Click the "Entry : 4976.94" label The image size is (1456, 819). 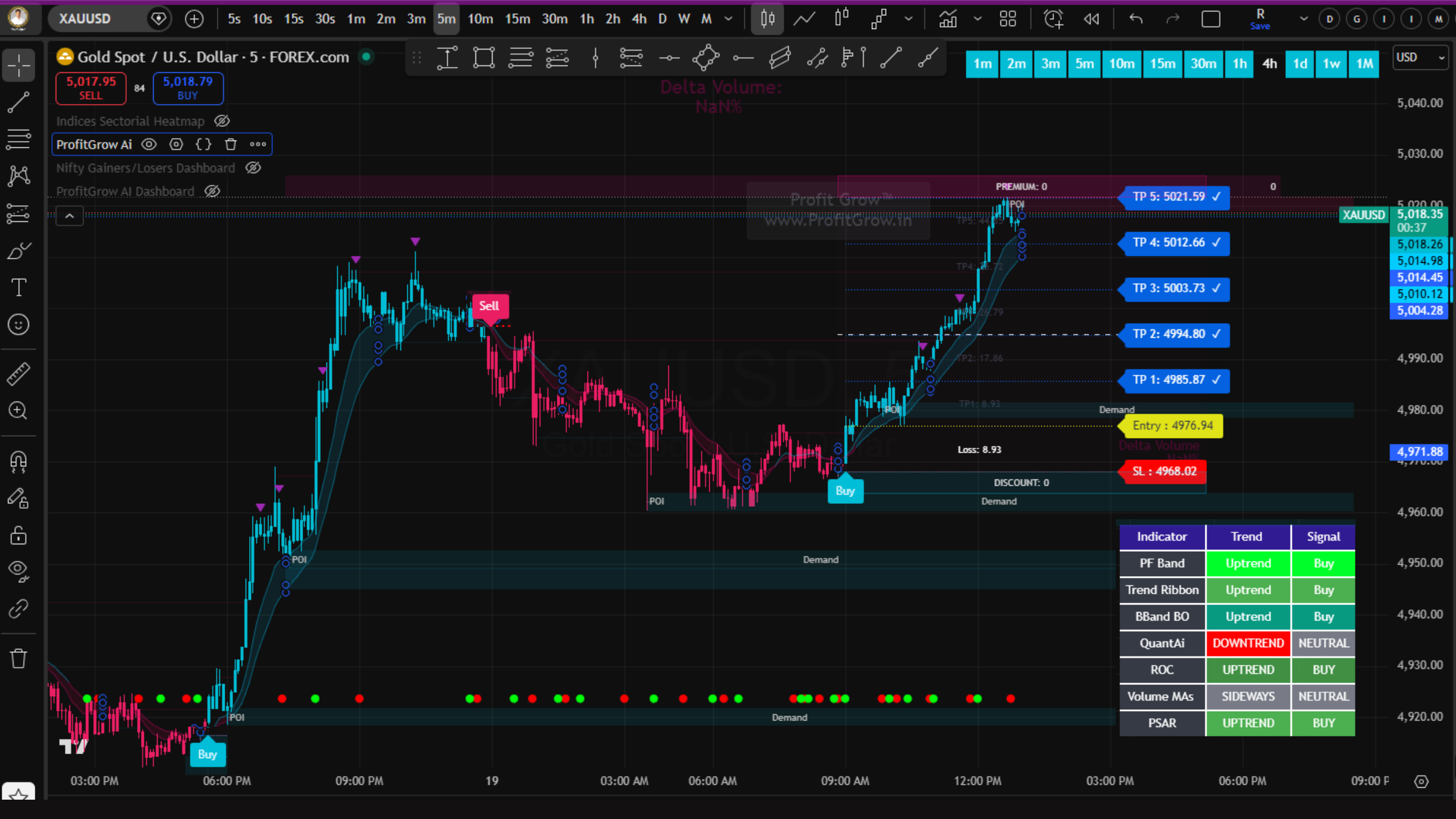1172,426
